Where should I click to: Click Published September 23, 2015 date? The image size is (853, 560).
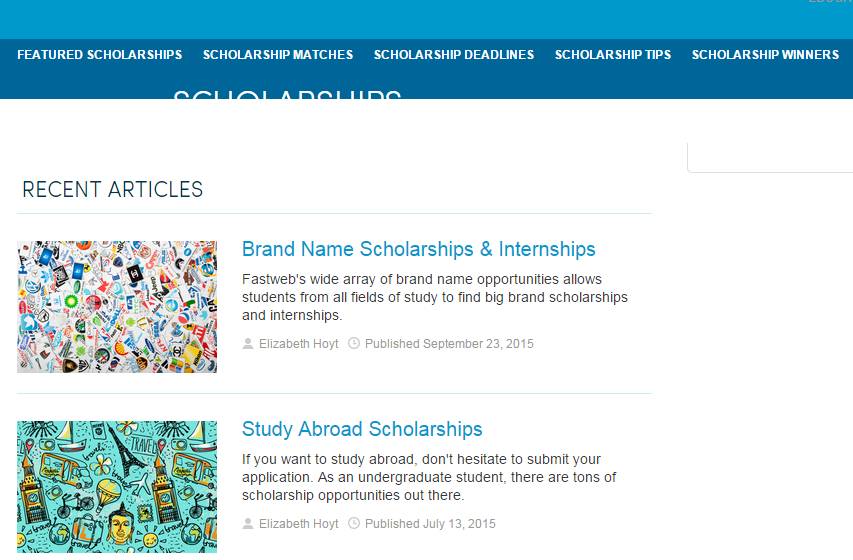[449, 344]
